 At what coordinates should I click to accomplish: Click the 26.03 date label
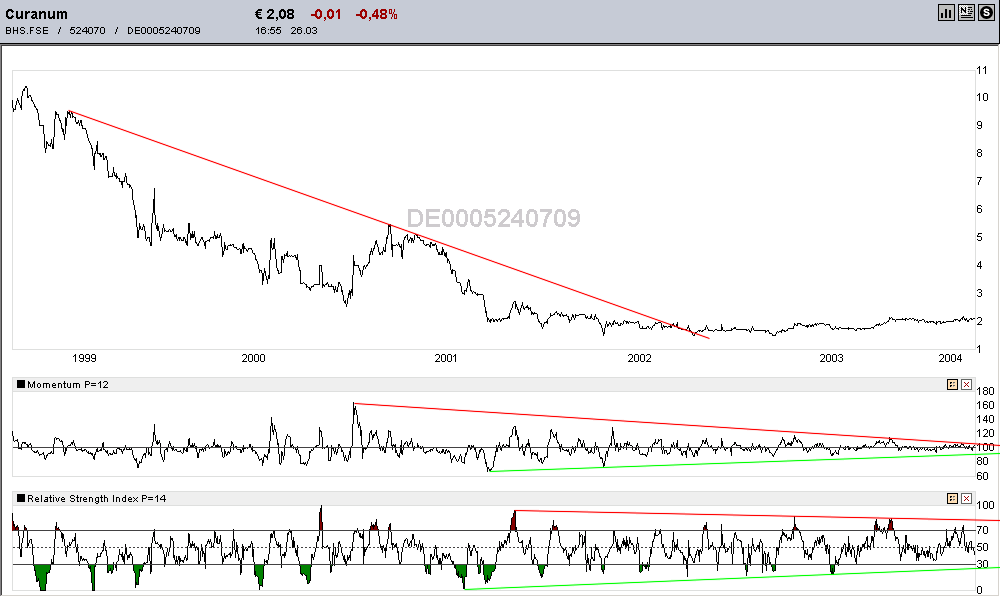304,31
